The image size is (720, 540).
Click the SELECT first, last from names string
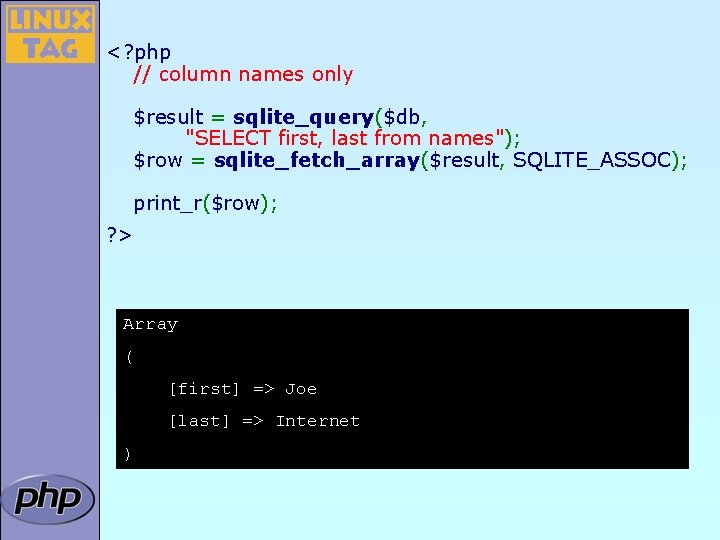(x=344, y=138)
